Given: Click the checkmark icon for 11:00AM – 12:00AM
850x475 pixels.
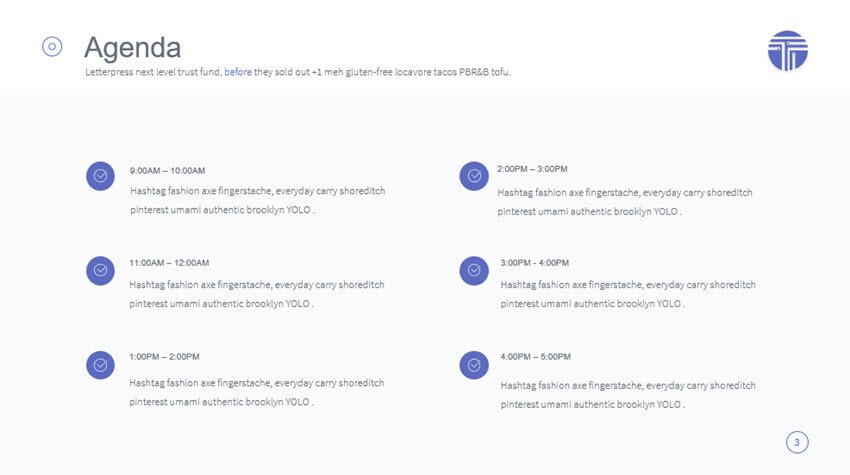Looking at the screenshot, I should coord(100,270).
